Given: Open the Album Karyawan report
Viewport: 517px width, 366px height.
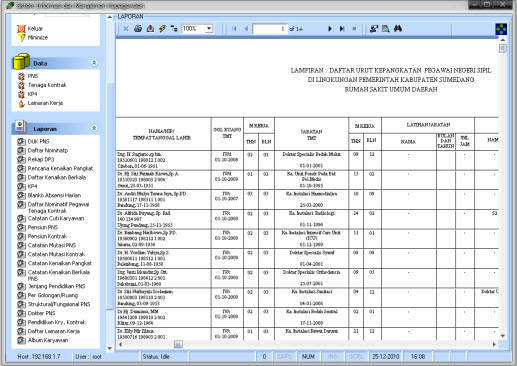Looking at the screenshot, I should 43,340.
